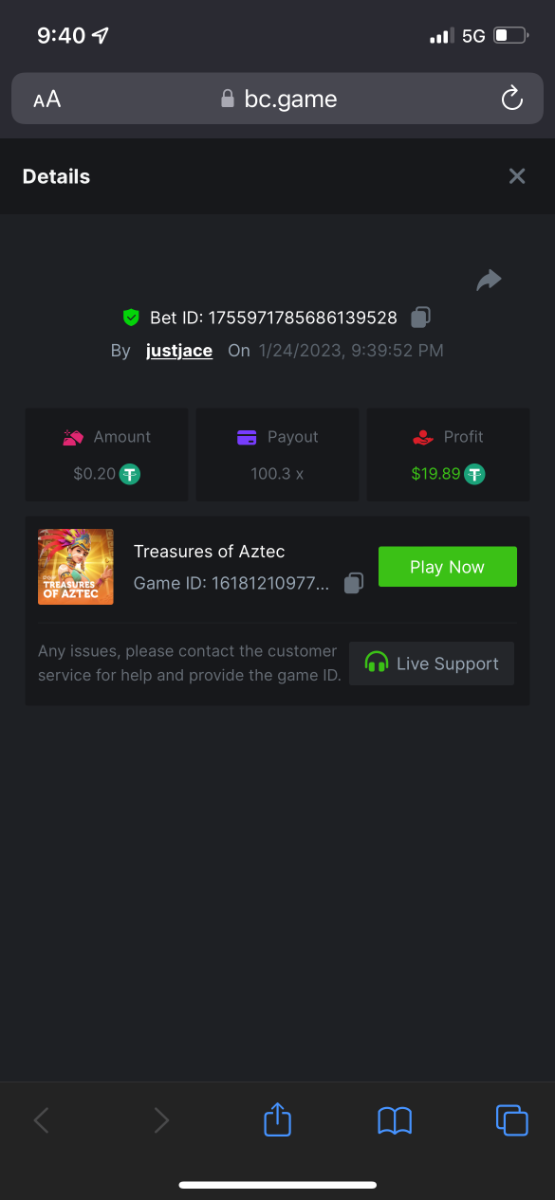Go forward with Safari forward arrow

(161, 1120)
